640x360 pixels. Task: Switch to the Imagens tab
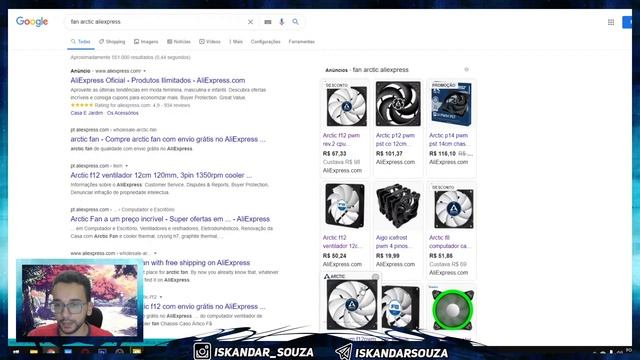coord(146,42)
